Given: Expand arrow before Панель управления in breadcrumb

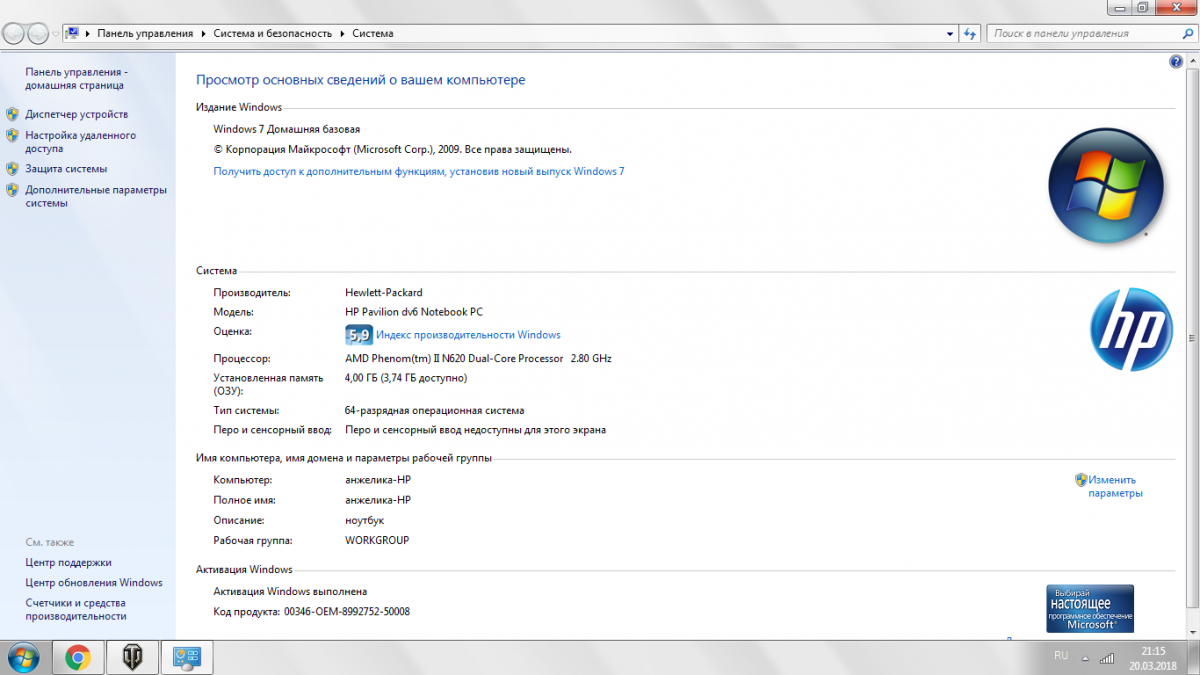Looking at the screenshot, I should (88, 33).
